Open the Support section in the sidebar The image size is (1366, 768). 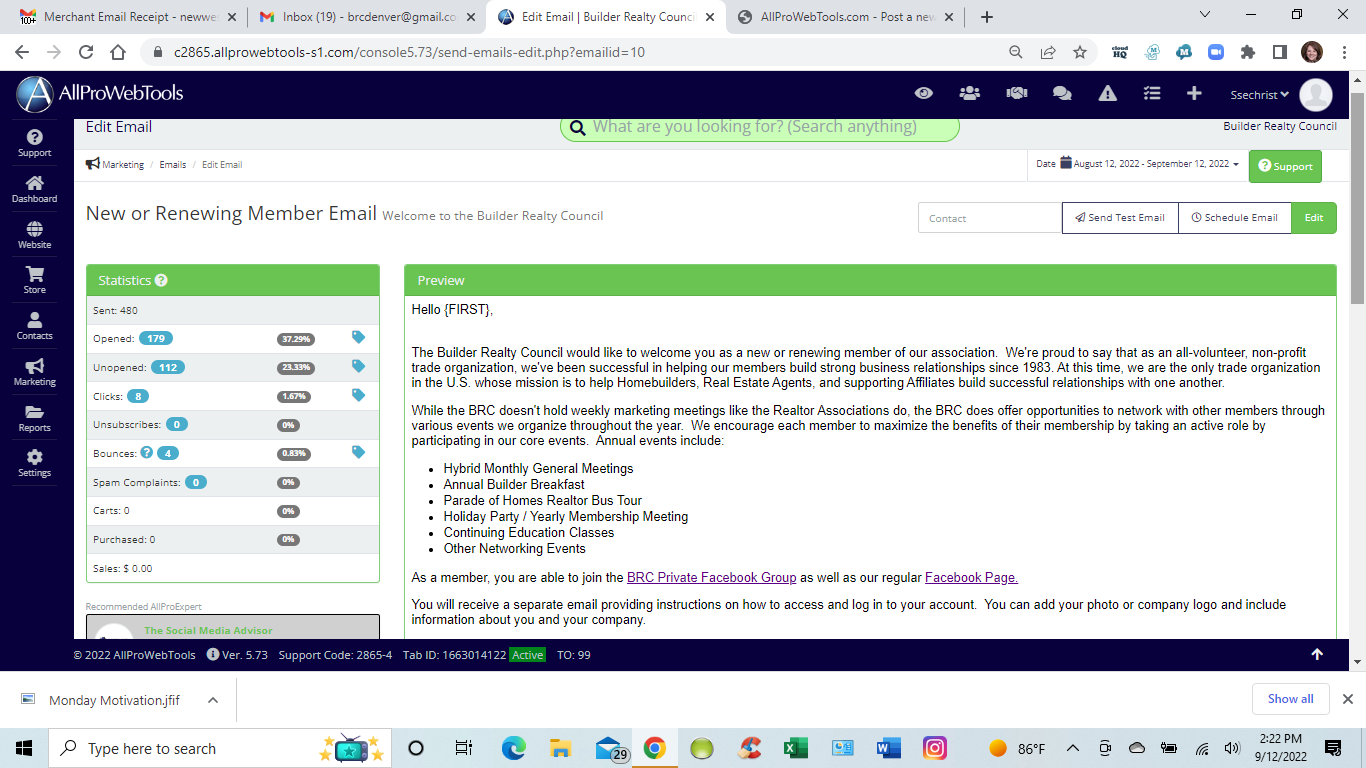point(34,144)
